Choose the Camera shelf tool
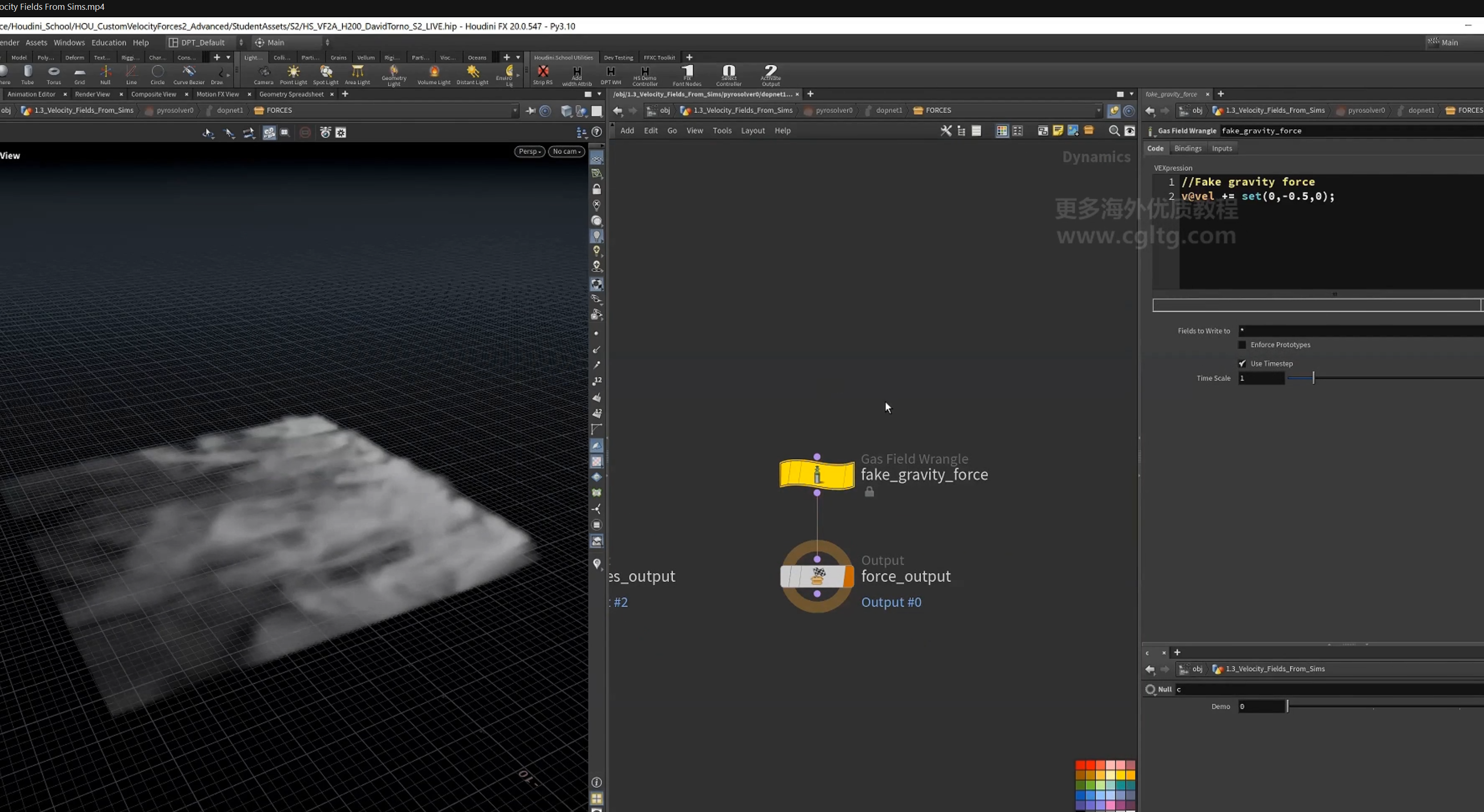1484x812 pixels. click(264, 75)
